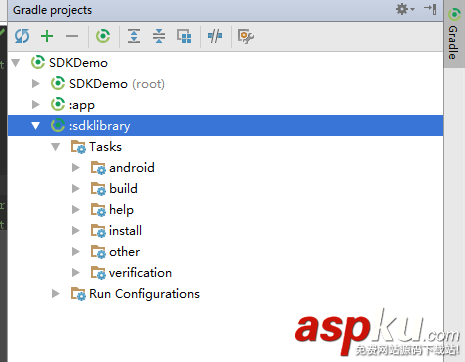The height and width of the screenshot is (362, 465).
Task: Select the android tasks folder
Action: coord(225,168)
